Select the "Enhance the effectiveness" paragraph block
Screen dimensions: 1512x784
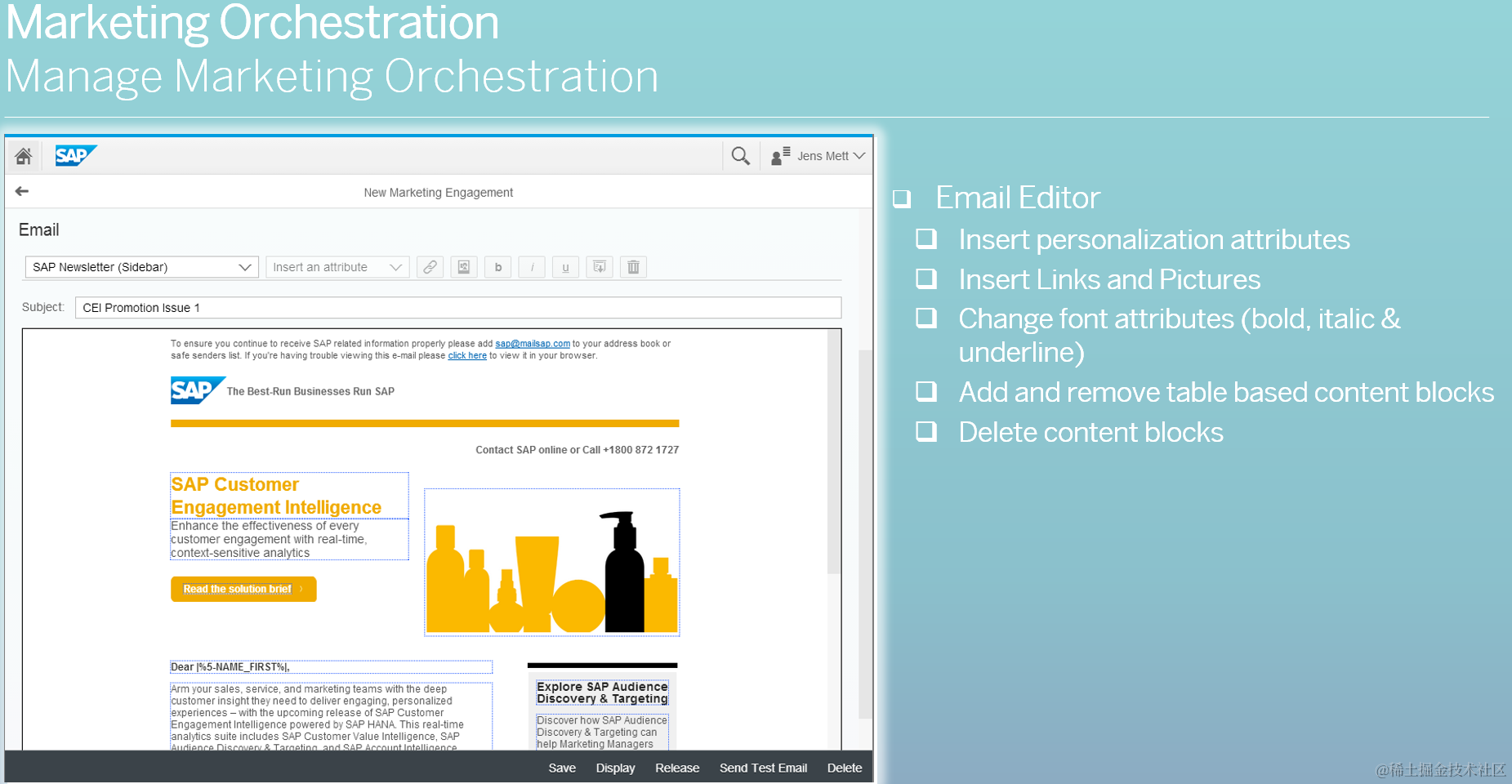289,539
